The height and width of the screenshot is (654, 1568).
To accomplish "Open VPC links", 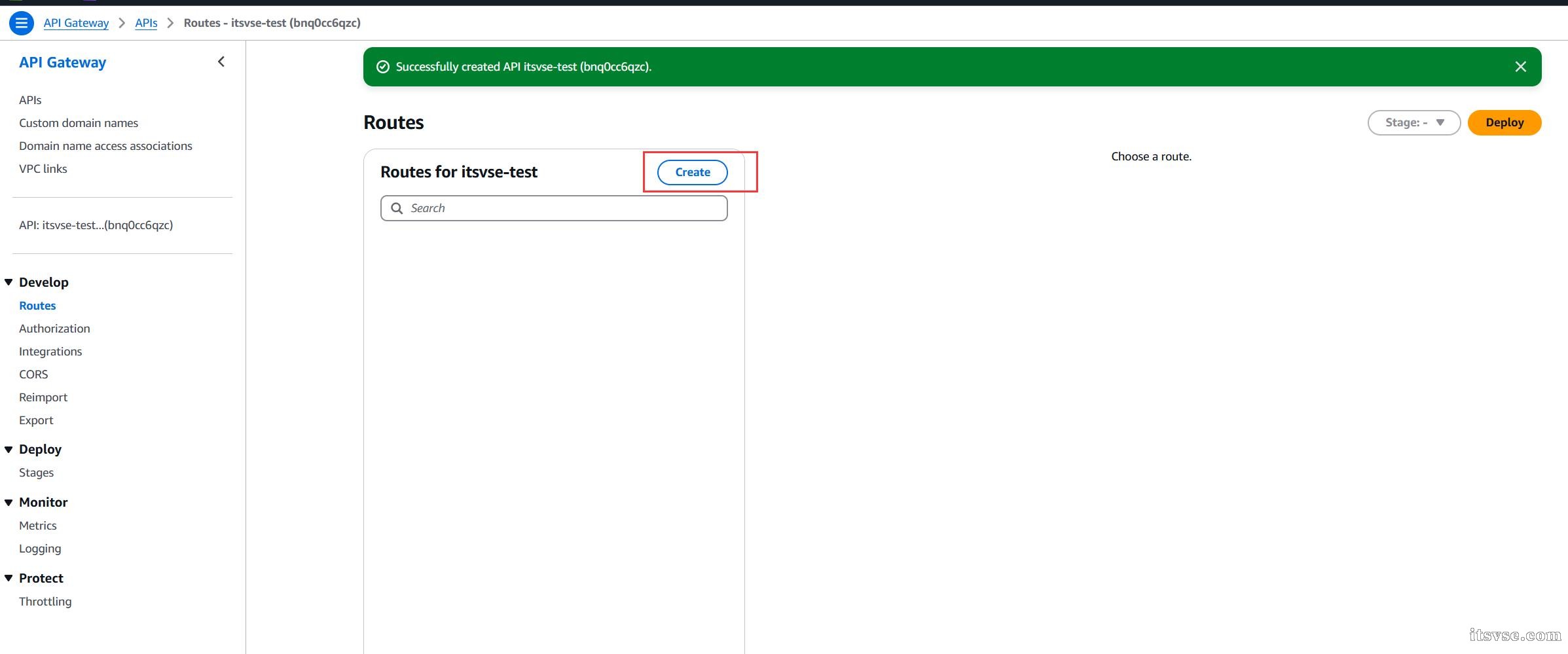I will (43, 169).
